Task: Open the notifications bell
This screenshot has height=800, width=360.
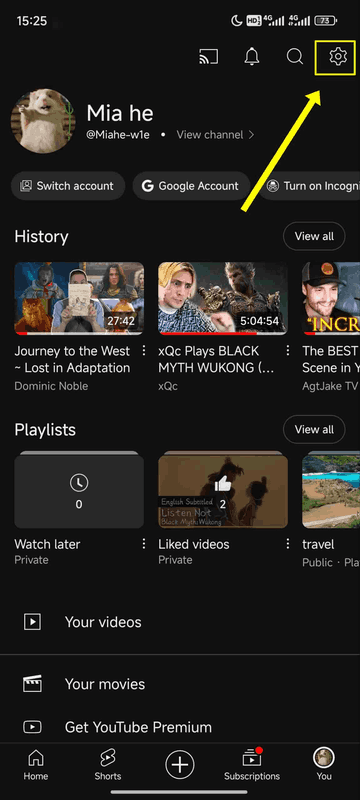Action: [x=251, y=57]
